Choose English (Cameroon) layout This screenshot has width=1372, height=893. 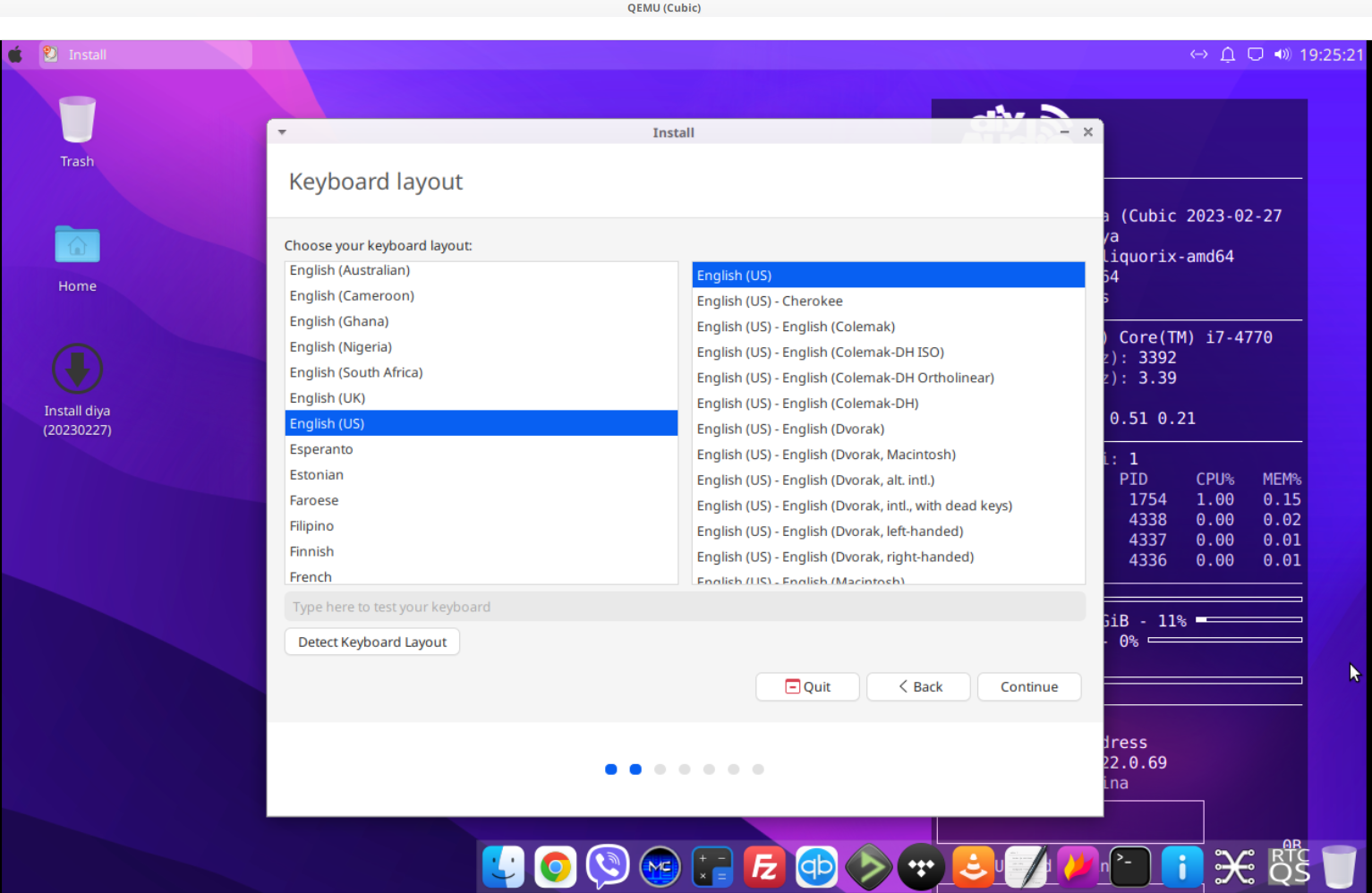(481, 295)
